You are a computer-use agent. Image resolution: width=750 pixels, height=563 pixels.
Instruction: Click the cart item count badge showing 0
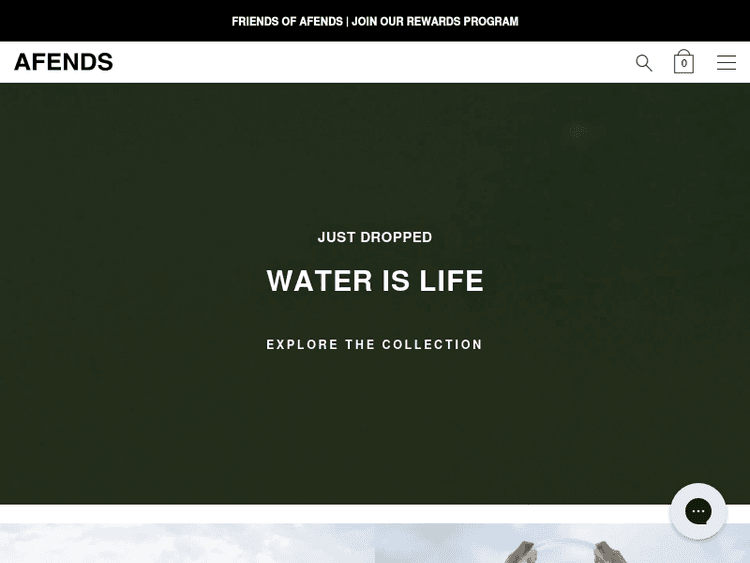coord(684,64)
